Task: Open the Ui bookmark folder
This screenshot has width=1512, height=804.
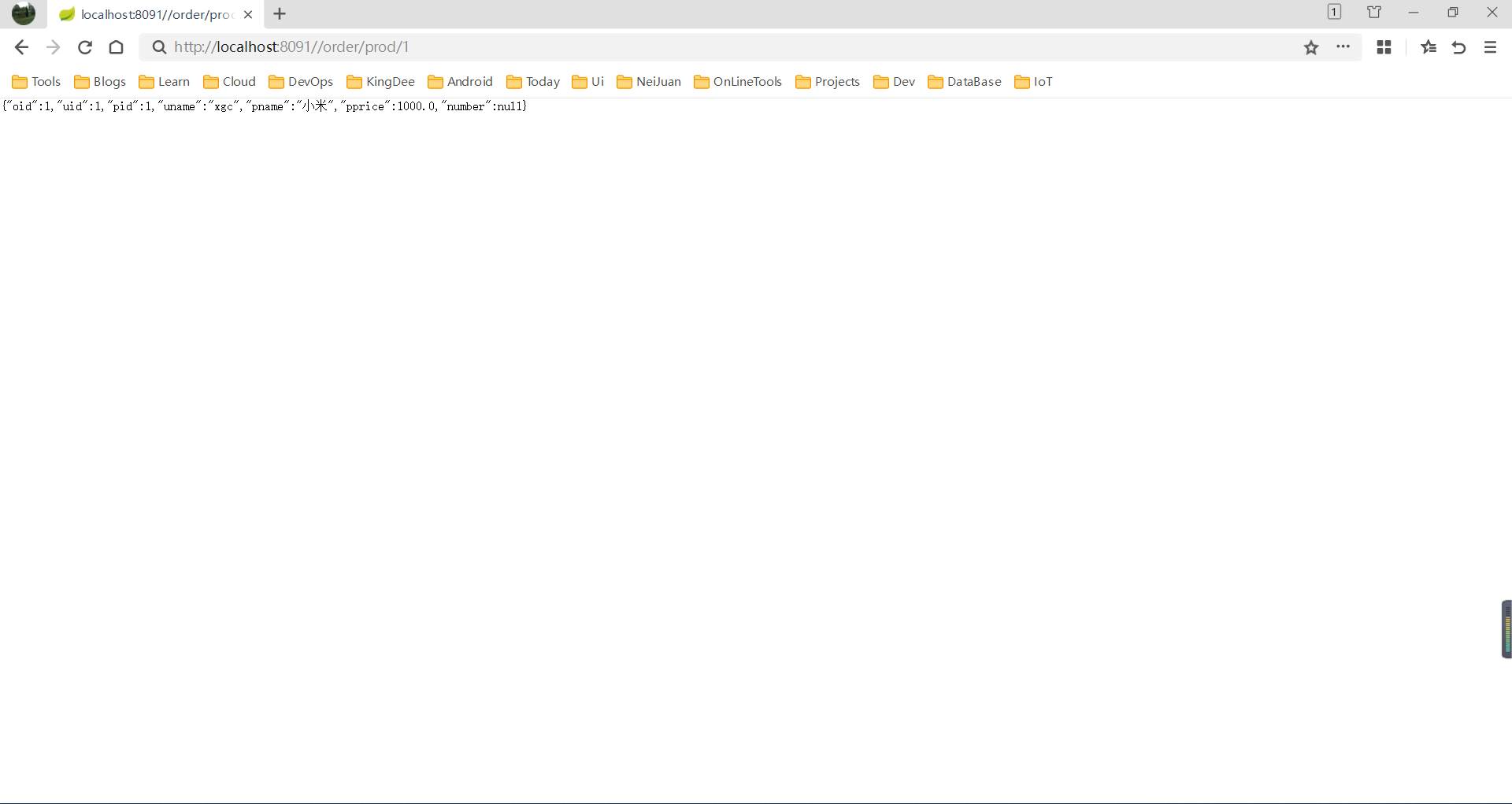Action: point(588,82)
